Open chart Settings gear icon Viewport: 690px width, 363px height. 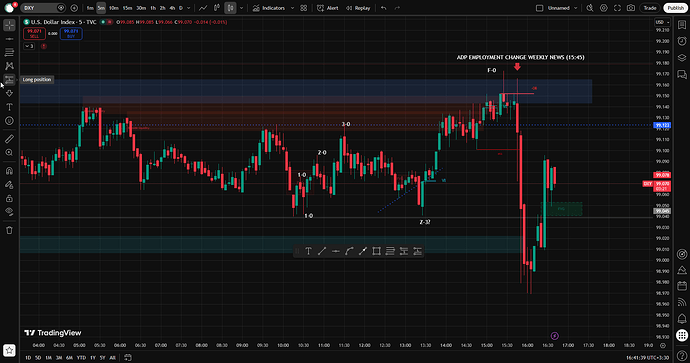pos(604,8)
